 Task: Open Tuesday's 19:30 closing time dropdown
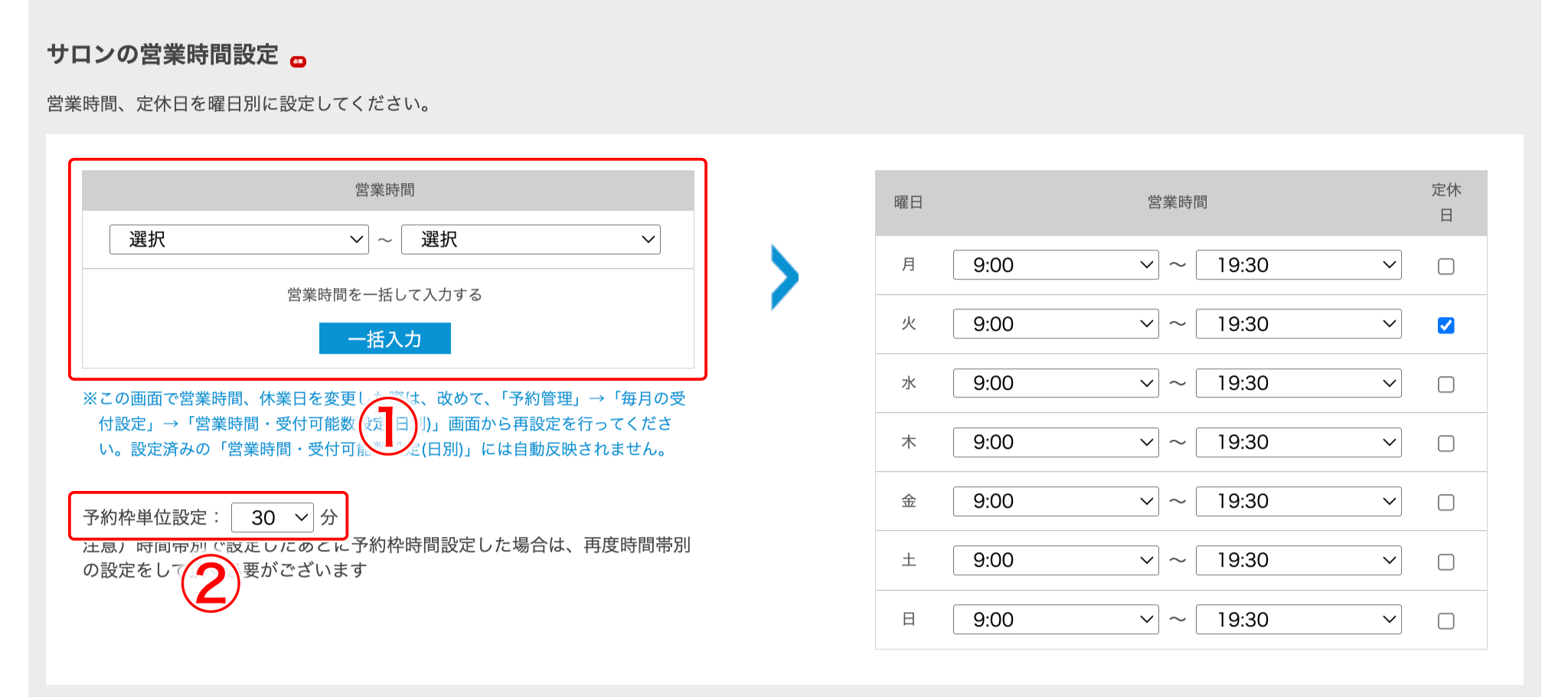coord(1298,324)
